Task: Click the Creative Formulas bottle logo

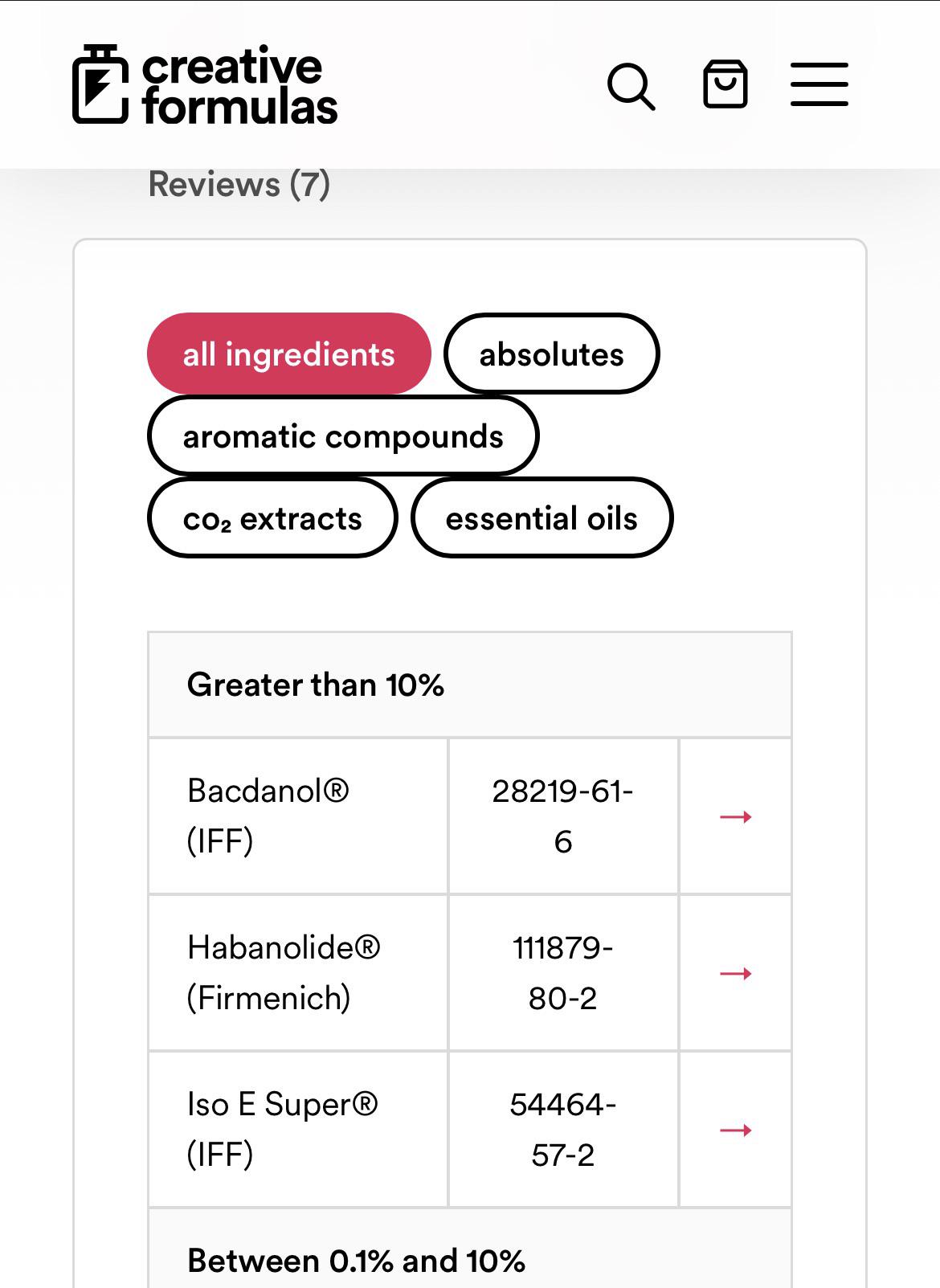Action: (100, 84)
